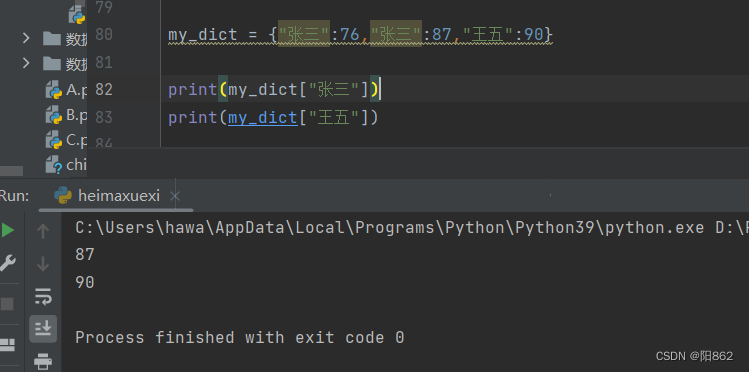
Task: Toggle scroll to end of output
Action: (43, 329)
